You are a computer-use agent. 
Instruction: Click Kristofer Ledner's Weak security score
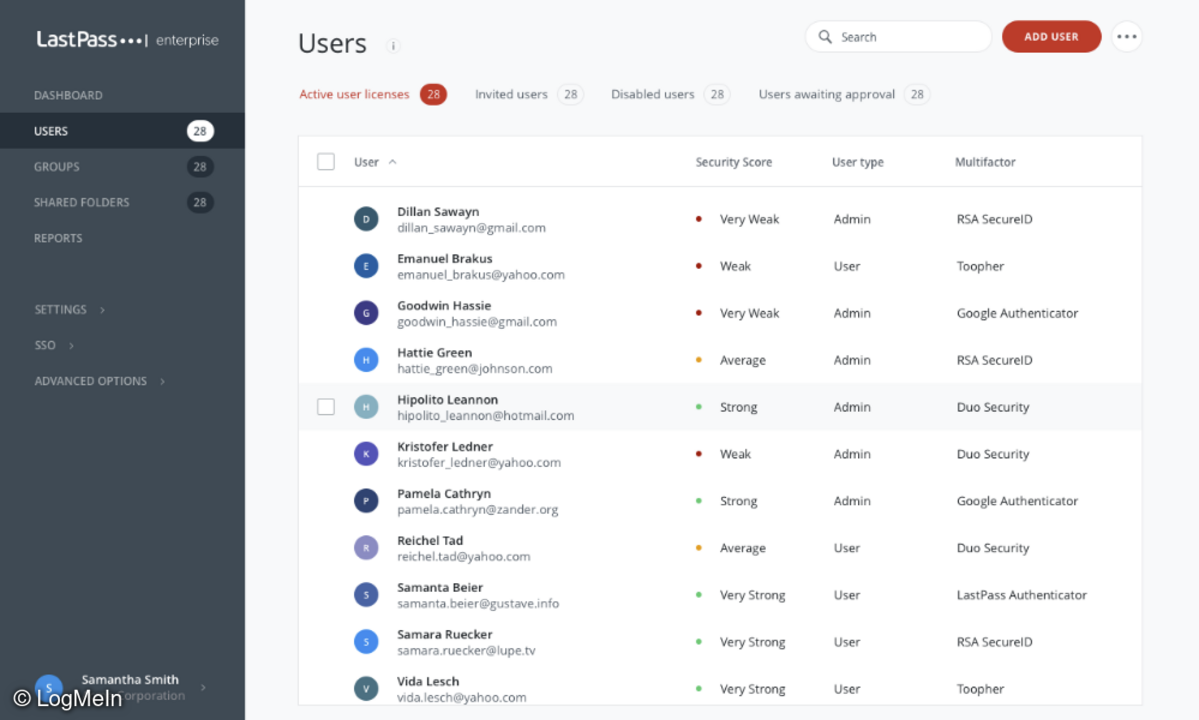click(736, 454)
